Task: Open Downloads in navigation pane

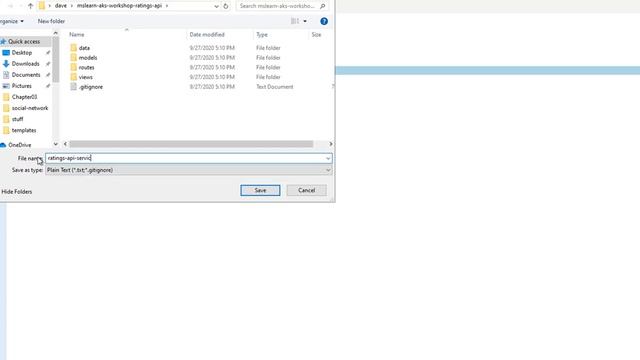Action: coord(25,64)
